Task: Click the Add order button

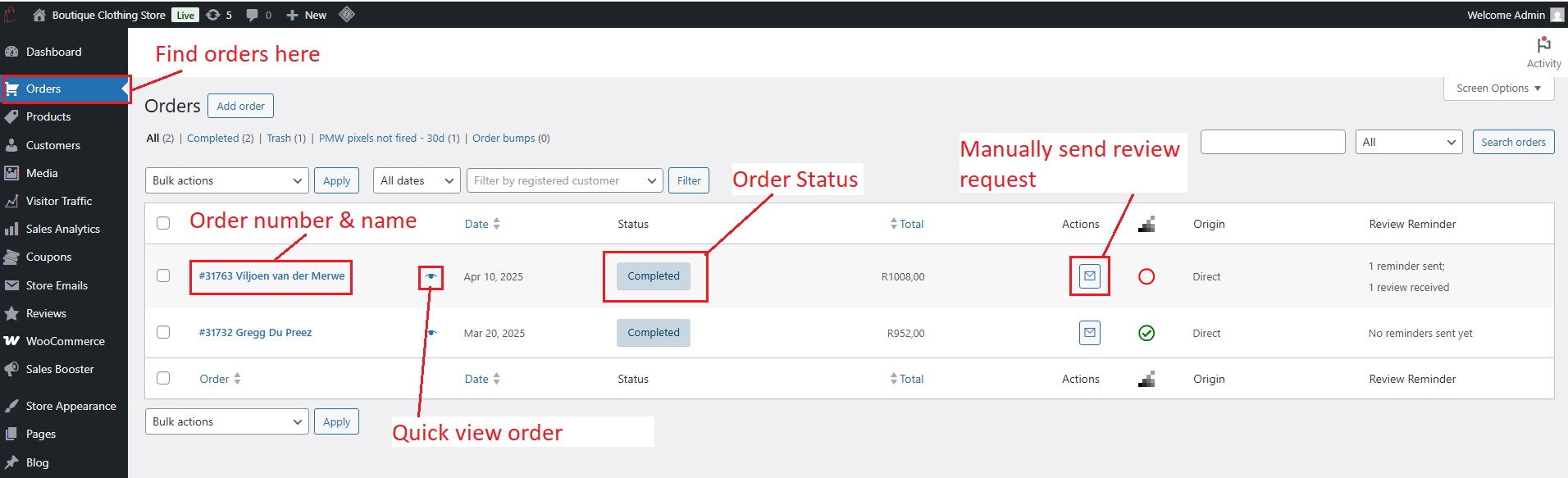Action: click(x=240, y=106)
